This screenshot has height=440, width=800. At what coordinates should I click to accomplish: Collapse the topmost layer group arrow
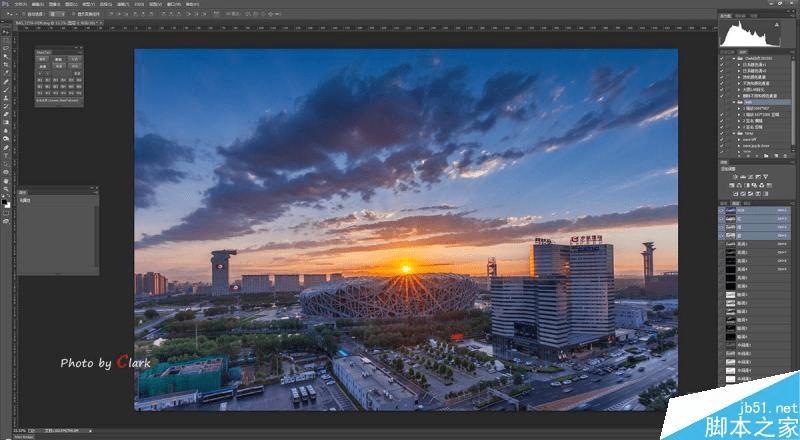pos(734,58)
